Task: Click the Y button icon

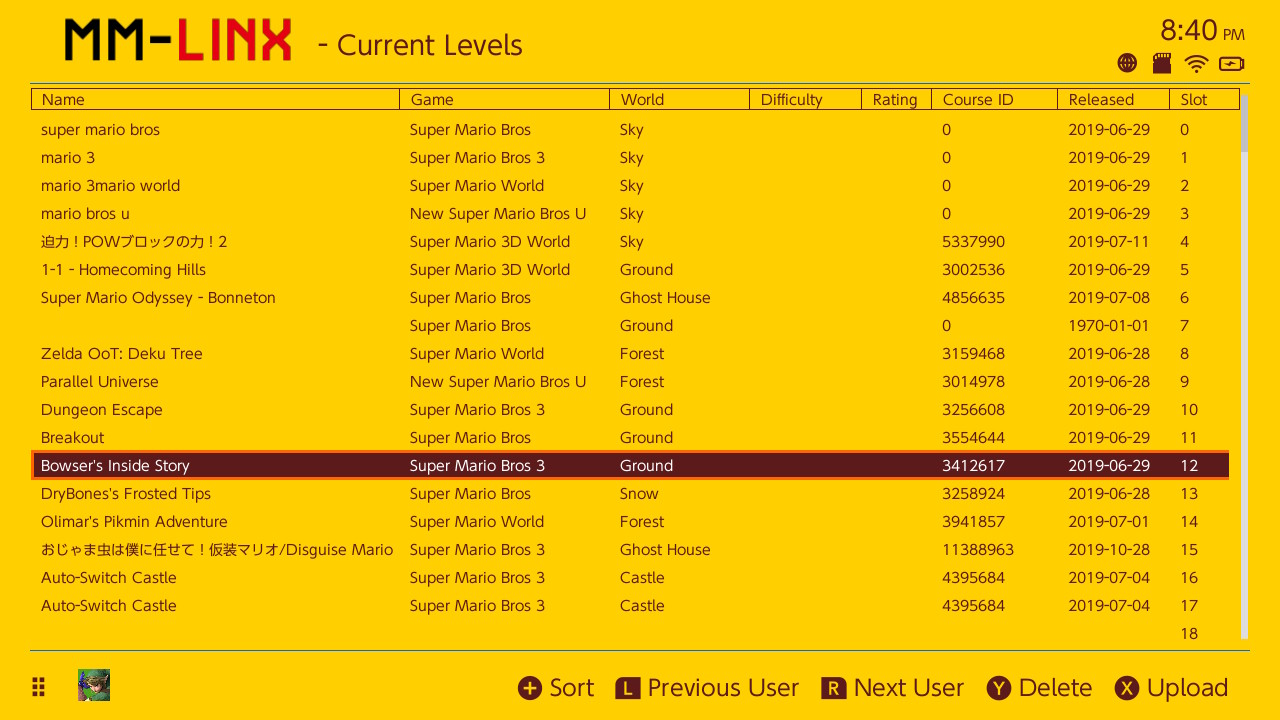Action: coord(999,688)
